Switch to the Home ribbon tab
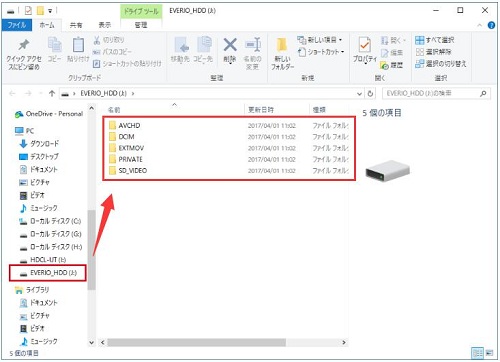Viewport: 500px width, 362px height. click(47, 25)
